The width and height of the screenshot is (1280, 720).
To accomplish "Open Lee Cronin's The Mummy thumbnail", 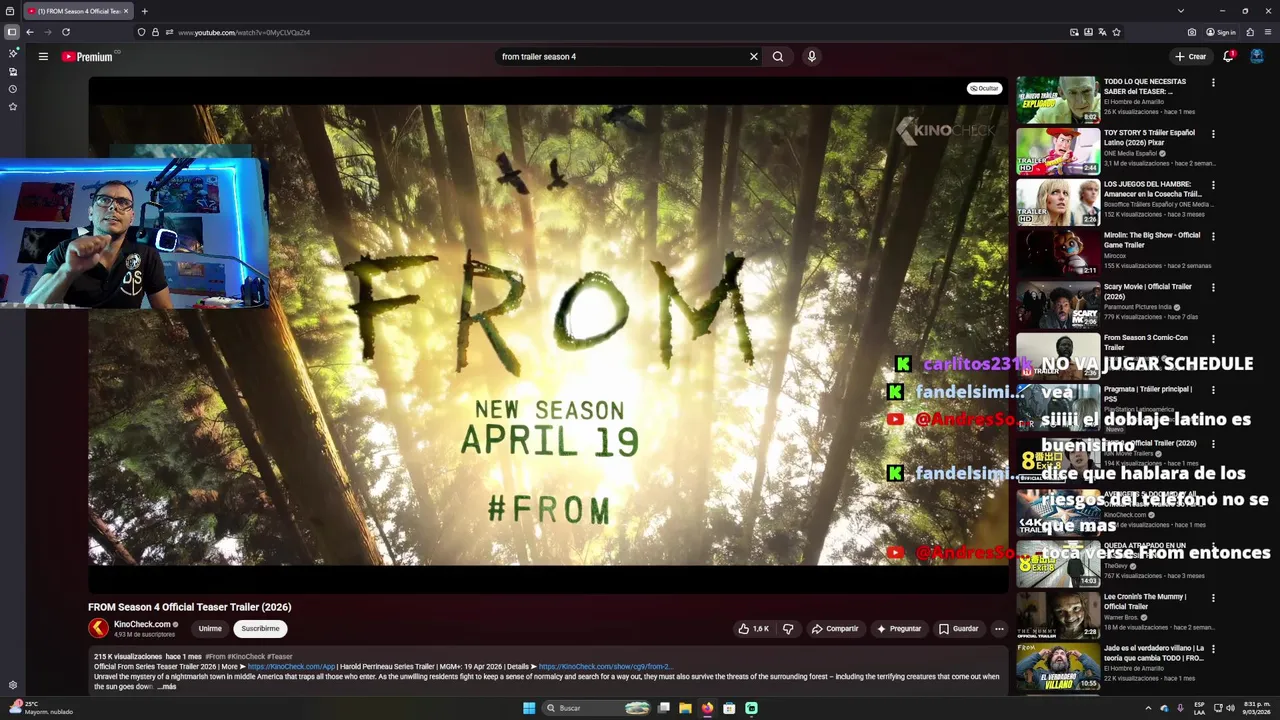I will pyautogui.click(x=1058, y=615).
